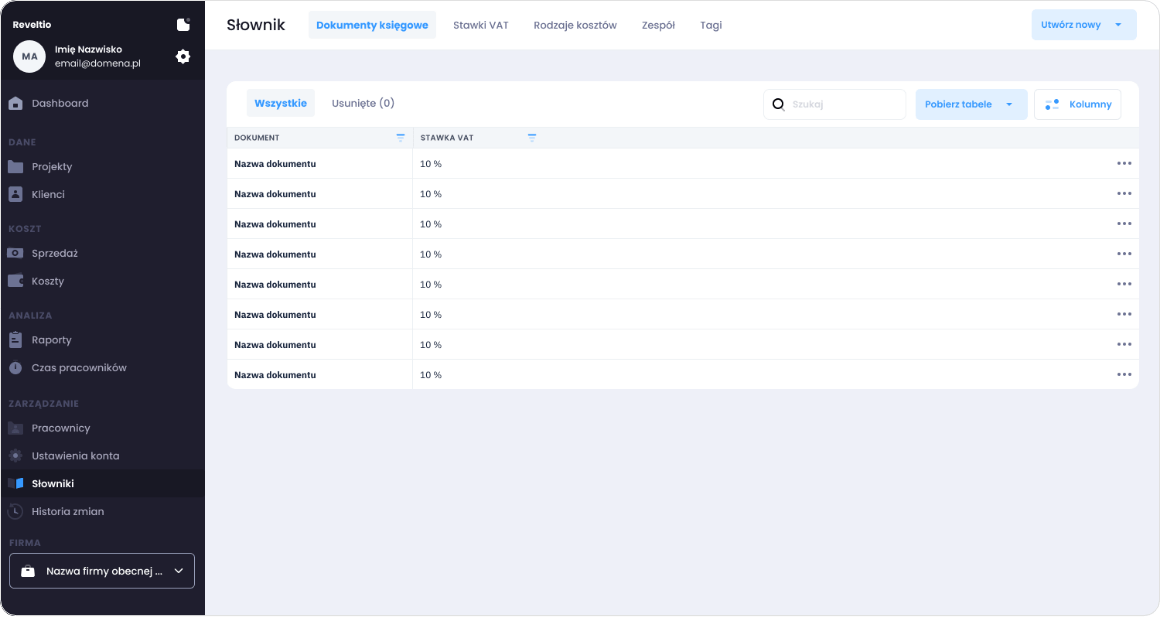Viewport: 1160px width, 617px height.
Task: Click the notification icon beside Reveltio
Action: coord(183,24)
